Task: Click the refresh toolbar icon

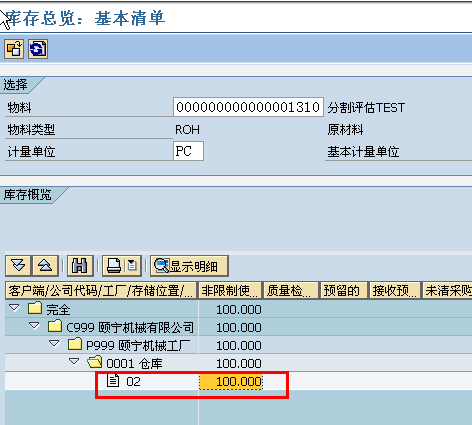Action: [38, 49]
